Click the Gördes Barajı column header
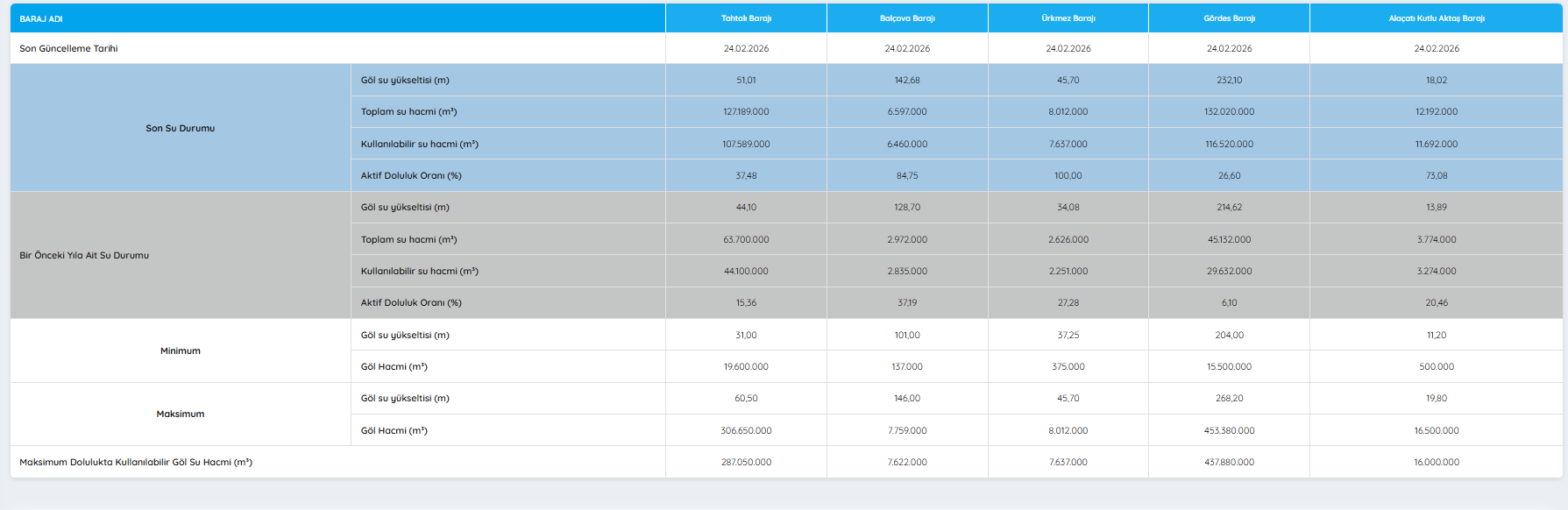This screenshot has height=510, width=1568. (1229, 18)
